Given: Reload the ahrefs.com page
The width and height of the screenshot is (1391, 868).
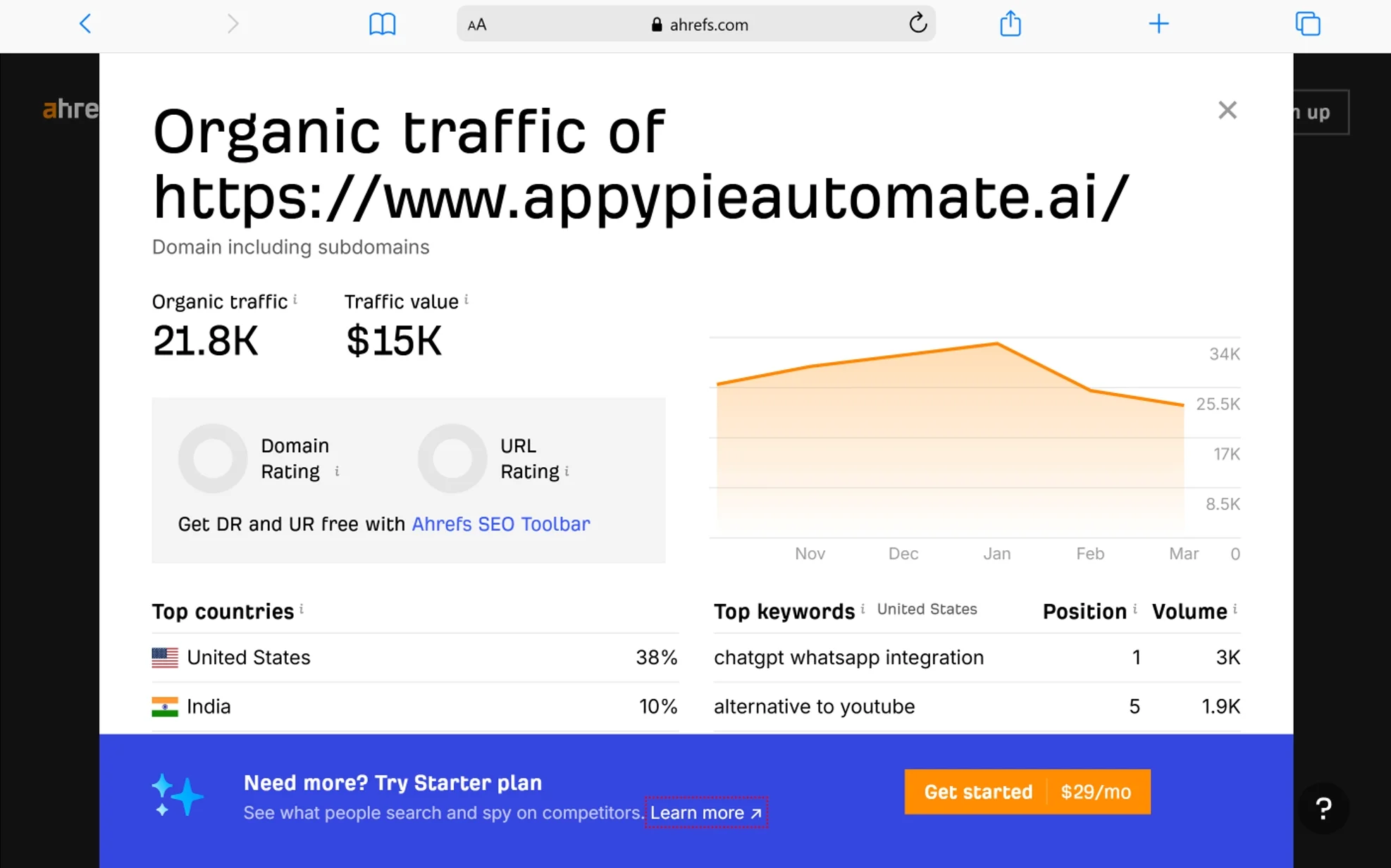Looking at the screenshot, I should [x=917, y=24].
